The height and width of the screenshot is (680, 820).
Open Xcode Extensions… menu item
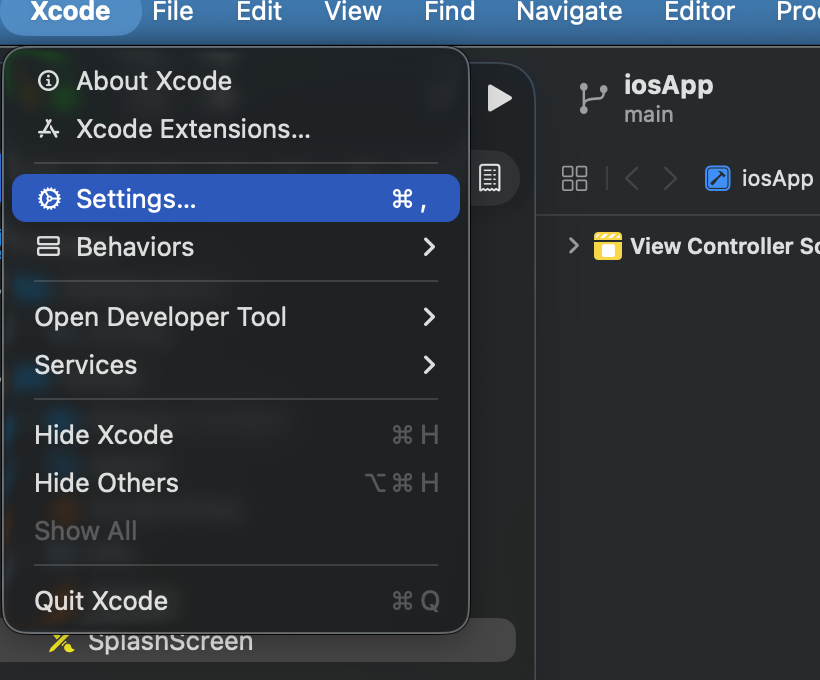pyautogui.click(x=193, y=129)
